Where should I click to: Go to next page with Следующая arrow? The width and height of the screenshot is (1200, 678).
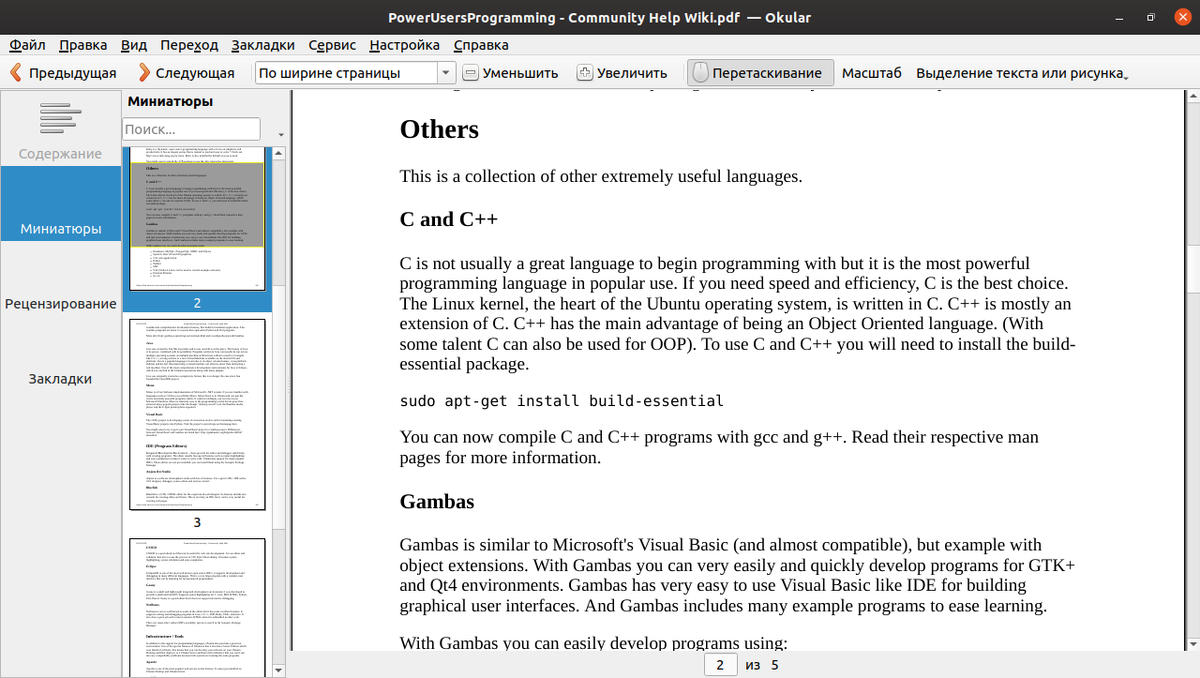[144, 73]
